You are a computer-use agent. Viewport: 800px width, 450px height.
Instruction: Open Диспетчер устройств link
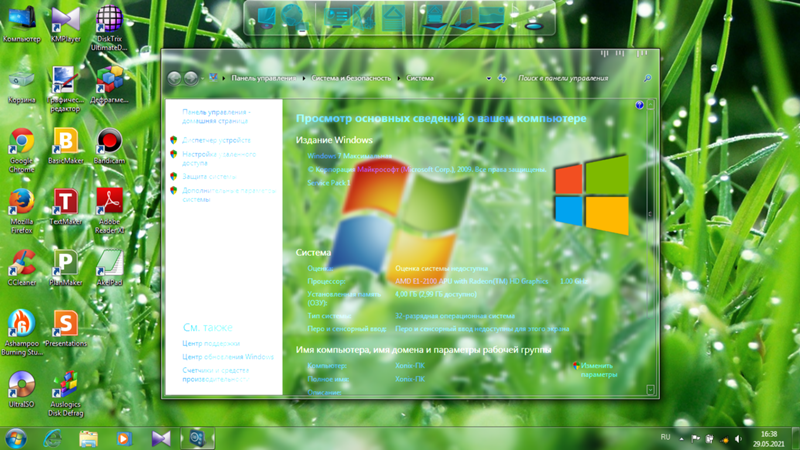tap(216, 140)
